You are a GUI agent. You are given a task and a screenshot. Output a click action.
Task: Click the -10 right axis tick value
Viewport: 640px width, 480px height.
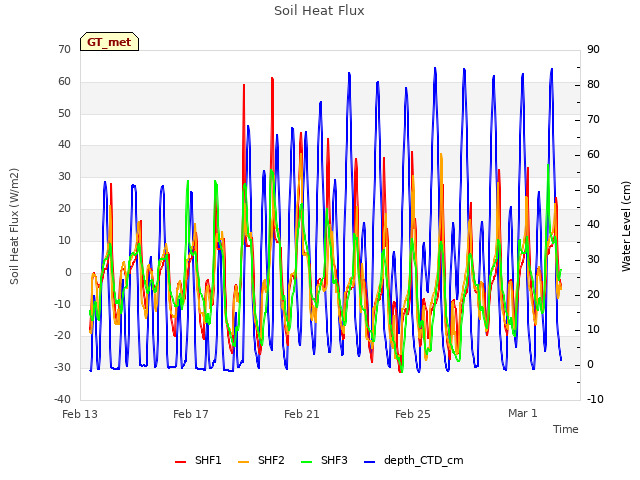[595, 399]
